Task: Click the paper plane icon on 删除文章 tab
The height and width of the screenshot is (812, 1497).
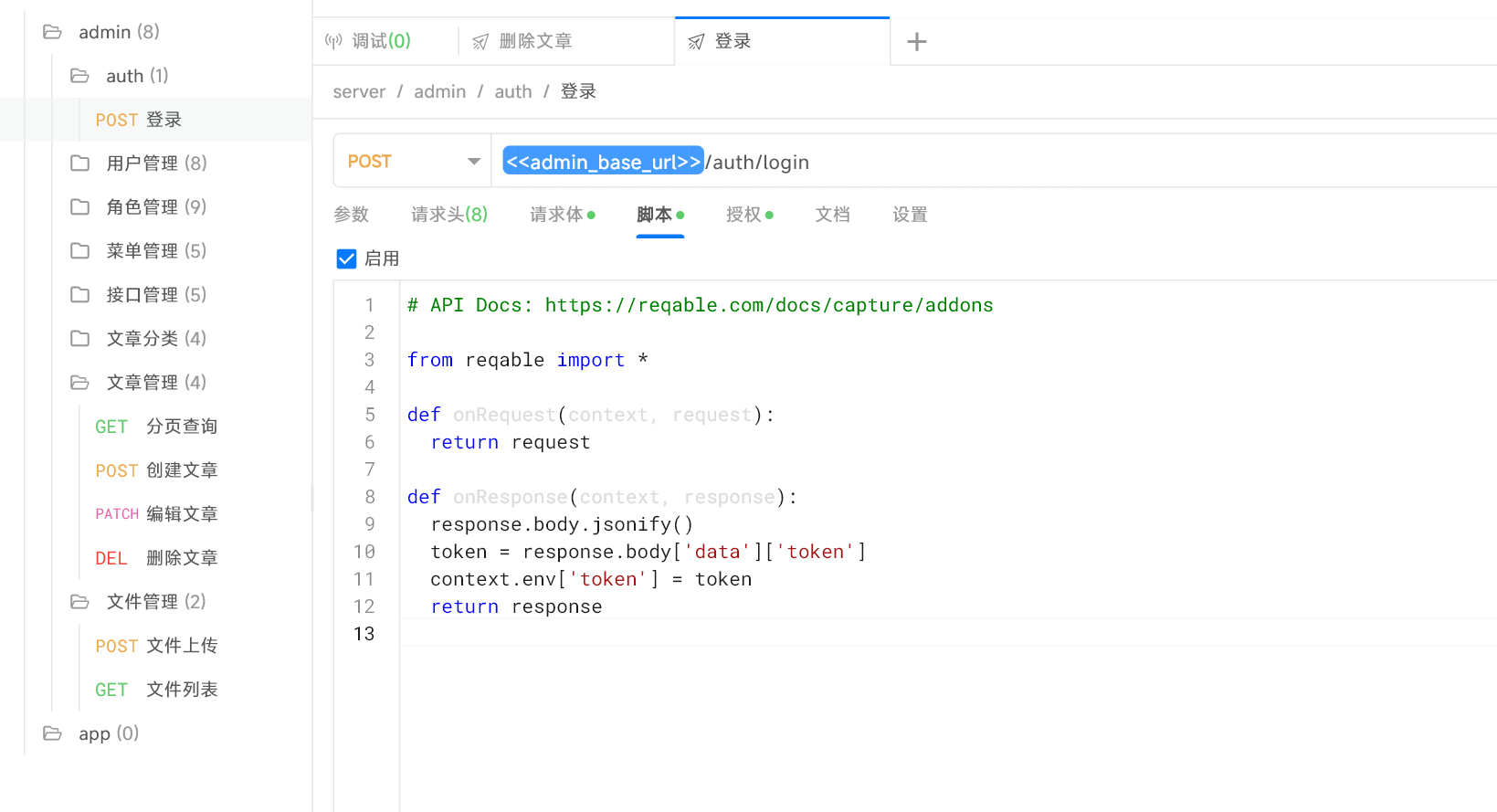Action: pos(480,42)
